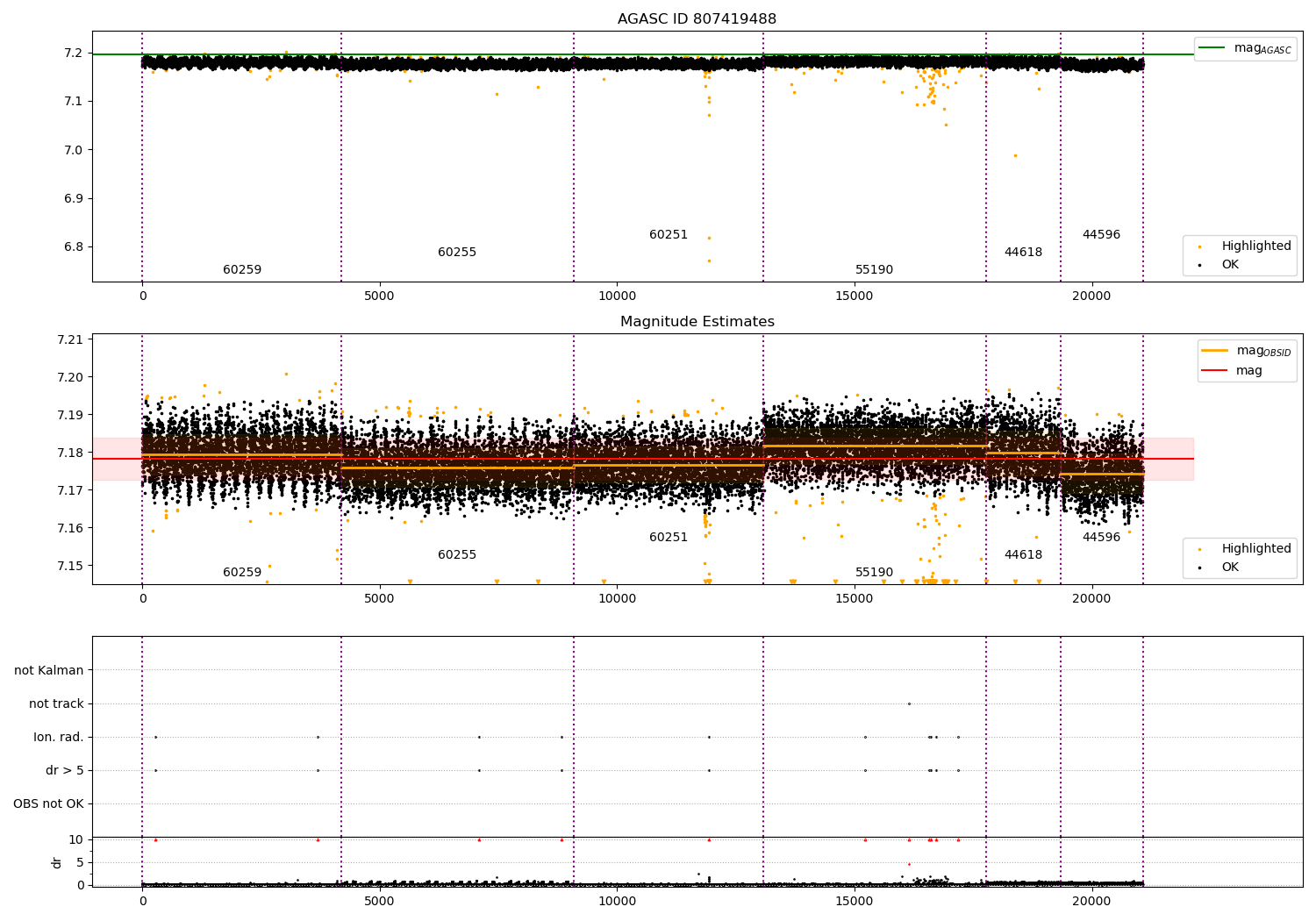Click orange mag OBSID legend line swatch
Image resolution: width=1316 pixels, height=921 pixels.
click(x=1215, y=351)
